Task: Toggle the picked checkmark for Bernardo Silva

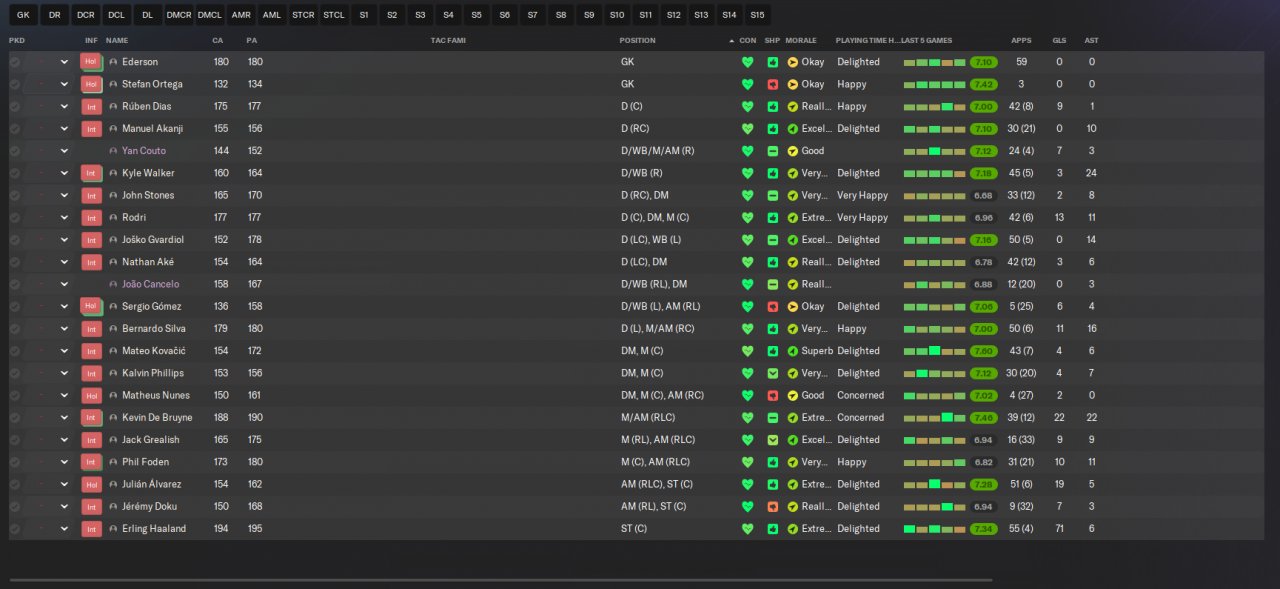Action: tap(15, 329)
